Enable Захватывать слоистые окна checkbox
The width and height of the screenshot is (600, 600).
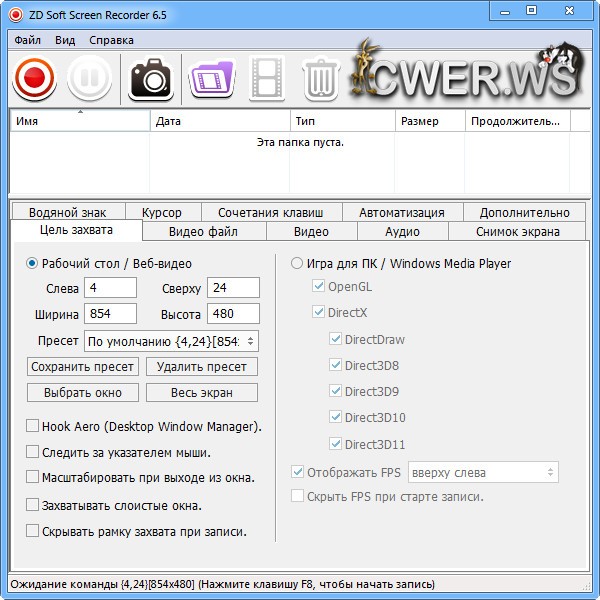(33, 505)
